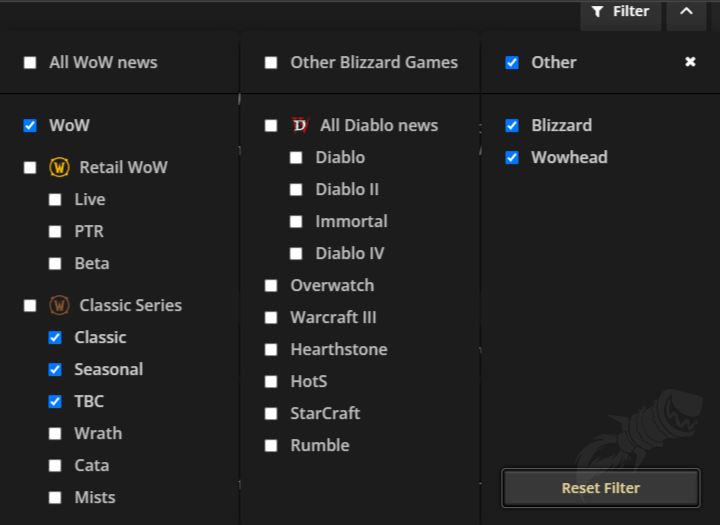720x525 pixels.
Task: Tick the HotS checkbox
Action: (271, 382)
